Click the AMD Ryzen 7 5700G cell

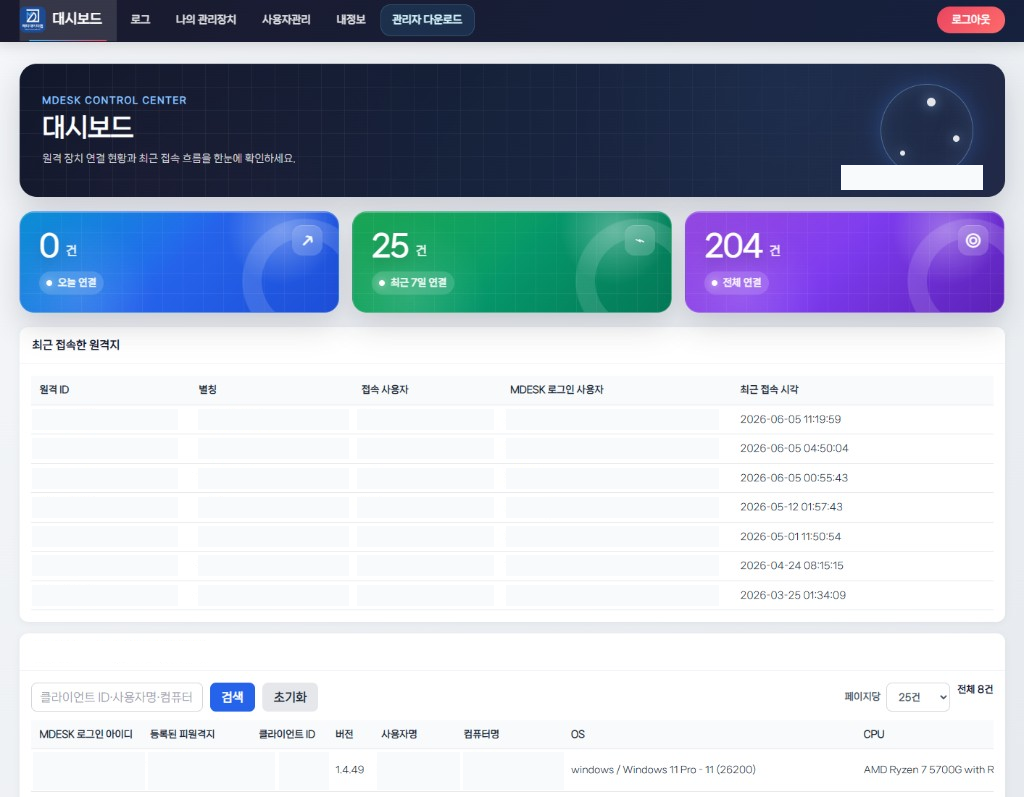(x=929, y=770)
